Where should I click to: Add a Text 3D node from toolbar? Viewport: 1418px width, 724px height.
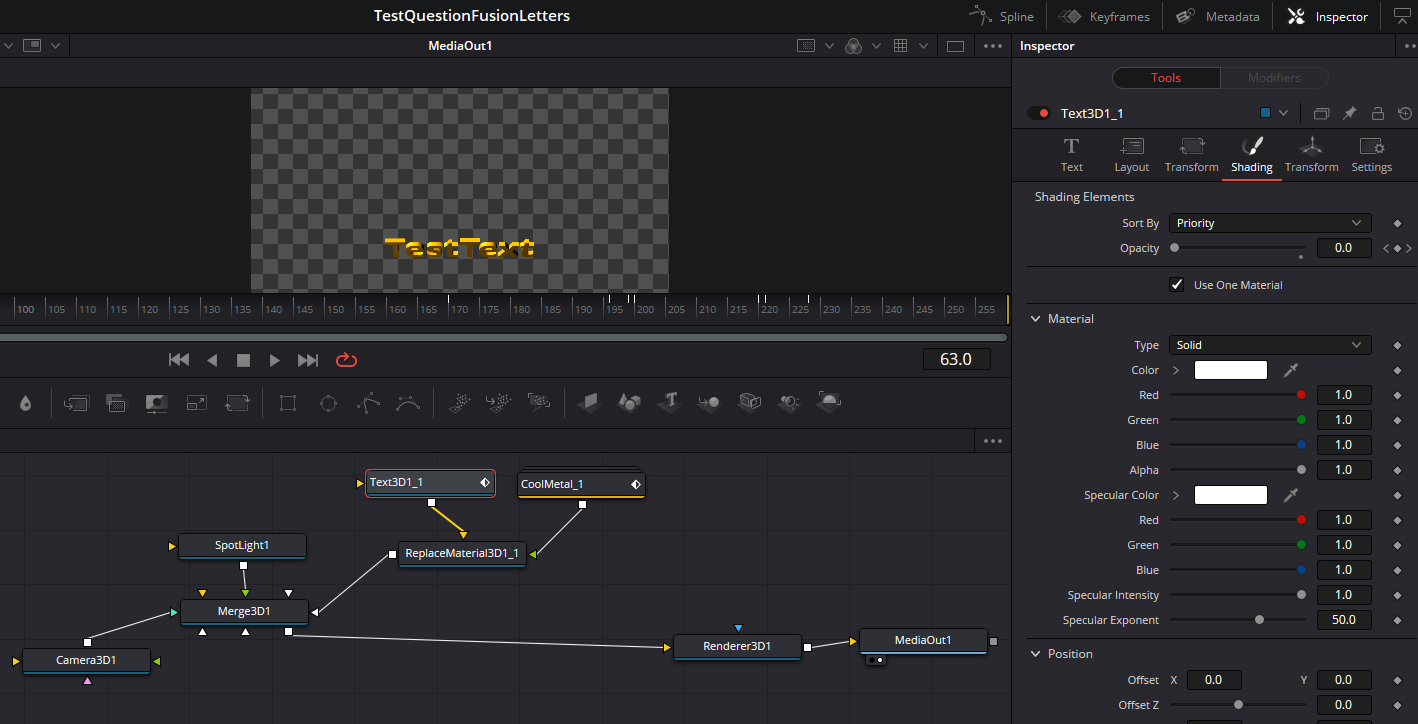pyautogui.click(x=669, y=402)
